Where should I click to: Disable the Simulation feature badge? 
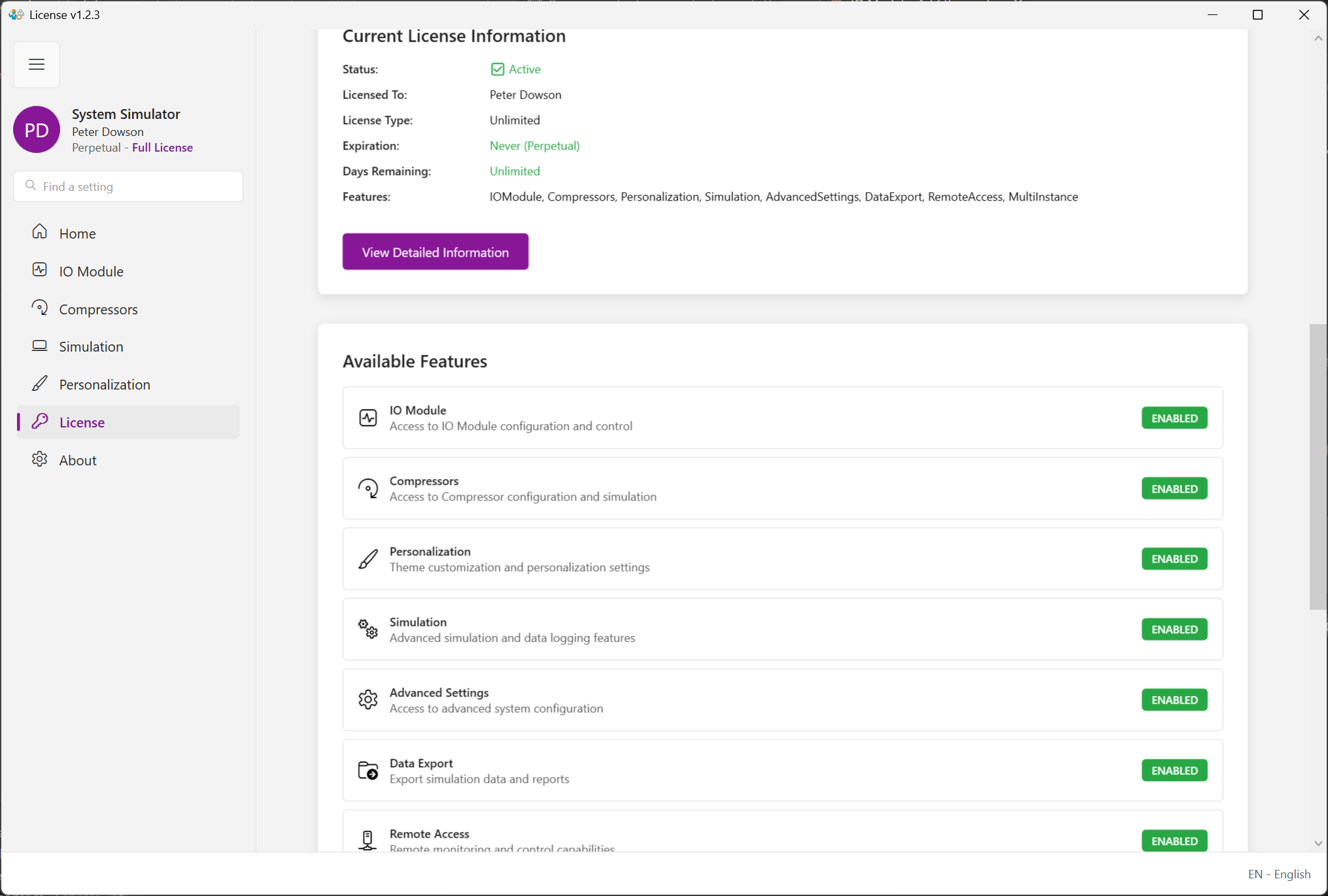(1174, 629)
